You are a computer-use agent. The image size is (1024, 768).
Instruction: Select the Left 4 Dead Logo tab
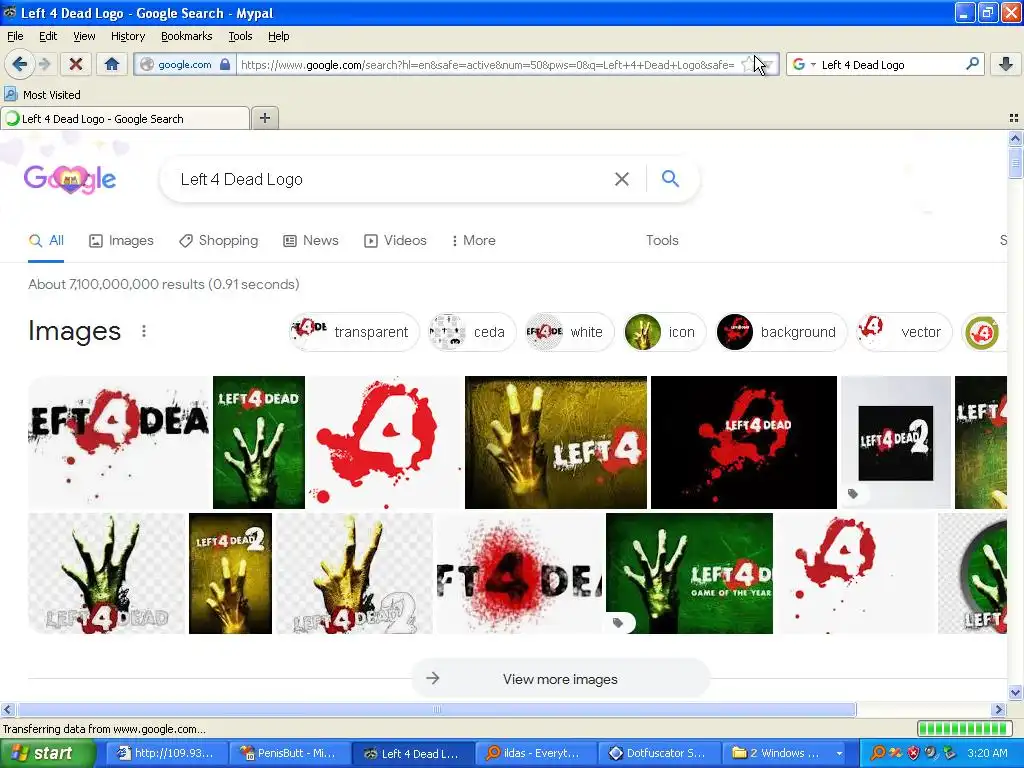[125, 119]
